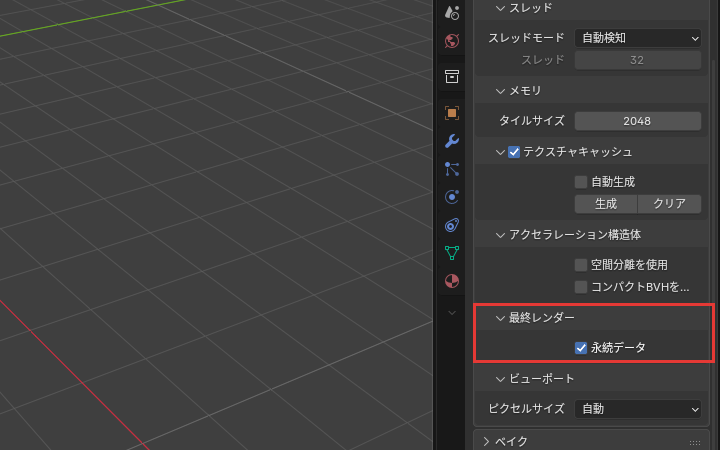Viewport: 720px width, 450px height.
Task: Open the Scene properties tab icon
Action: (x=452, y=13)
